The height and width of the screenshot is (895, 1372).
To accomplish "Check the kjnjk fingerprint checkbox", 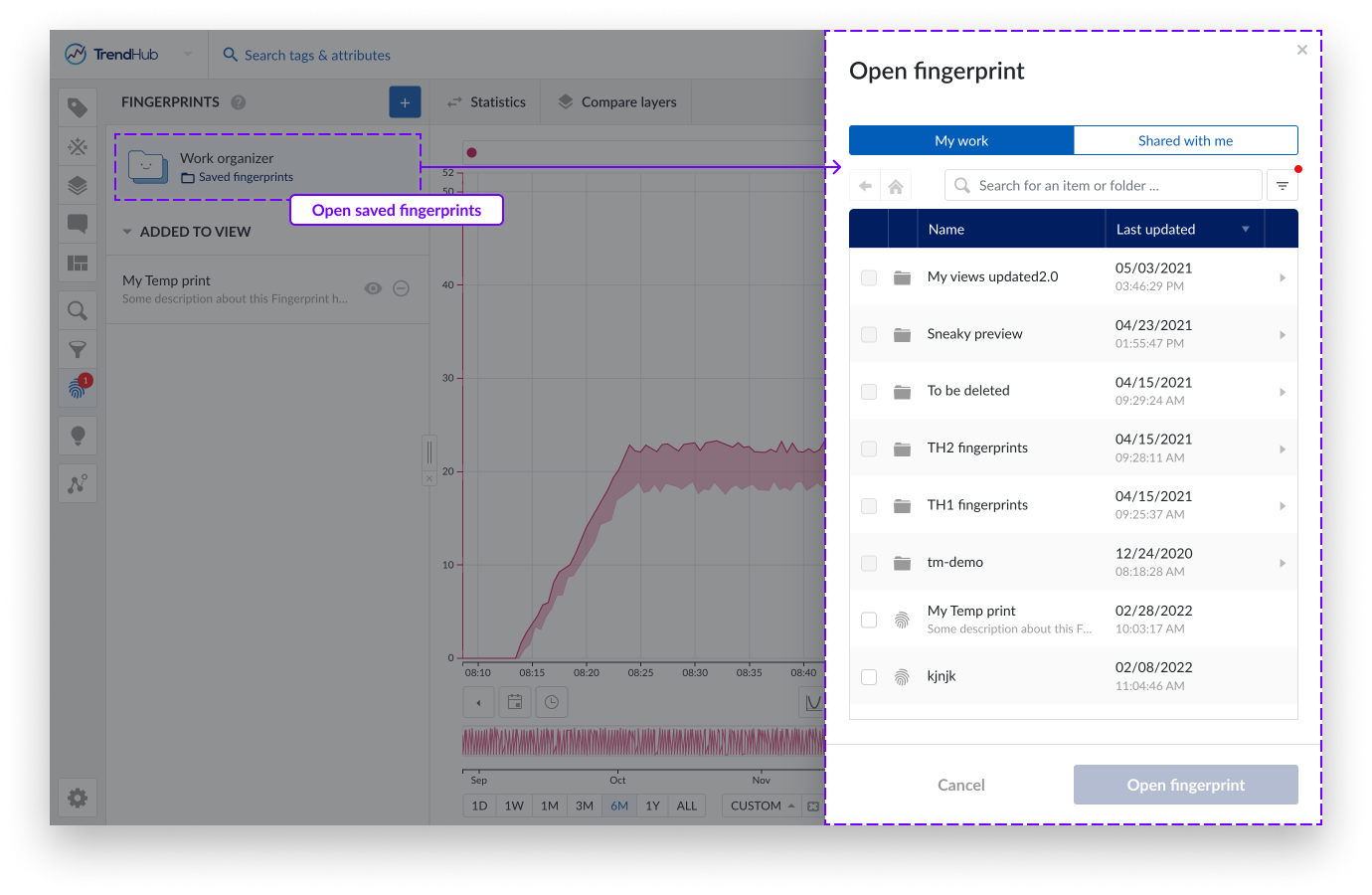I will (x=869, y=677).
